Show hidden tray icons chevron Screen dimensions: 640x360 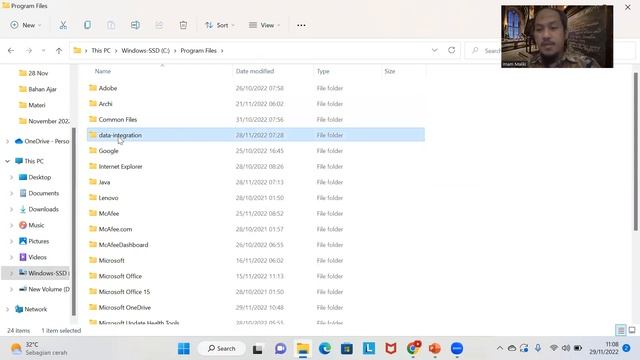[500, 348]
